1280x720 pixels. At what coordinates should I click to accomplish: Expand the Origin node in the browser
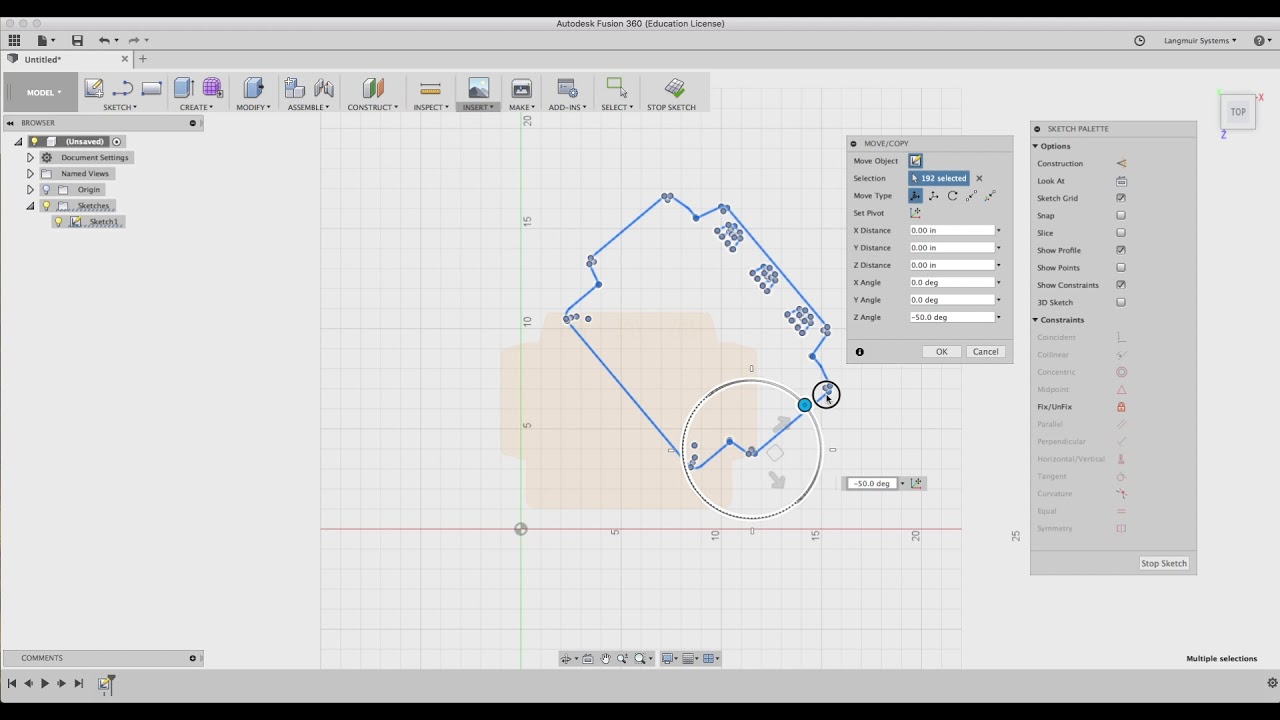pos(30,189)
